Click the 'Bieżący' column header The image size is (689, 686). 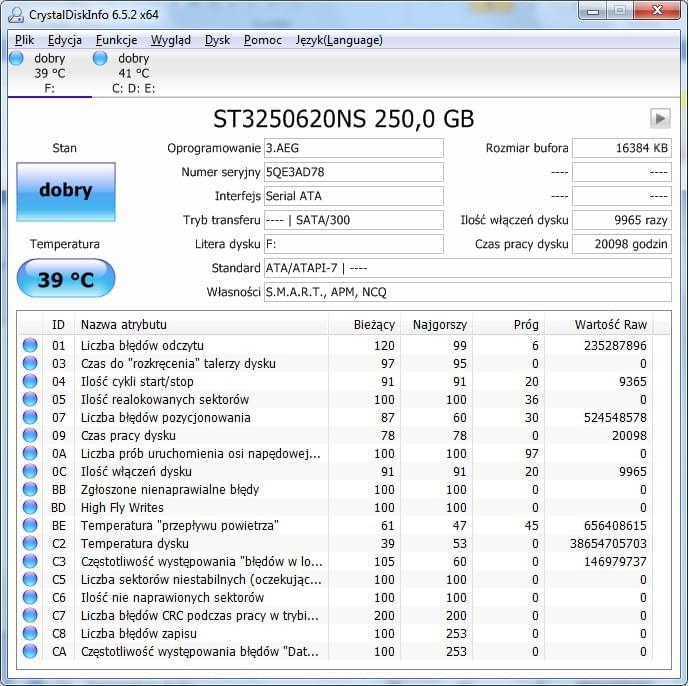pos(364,325)
